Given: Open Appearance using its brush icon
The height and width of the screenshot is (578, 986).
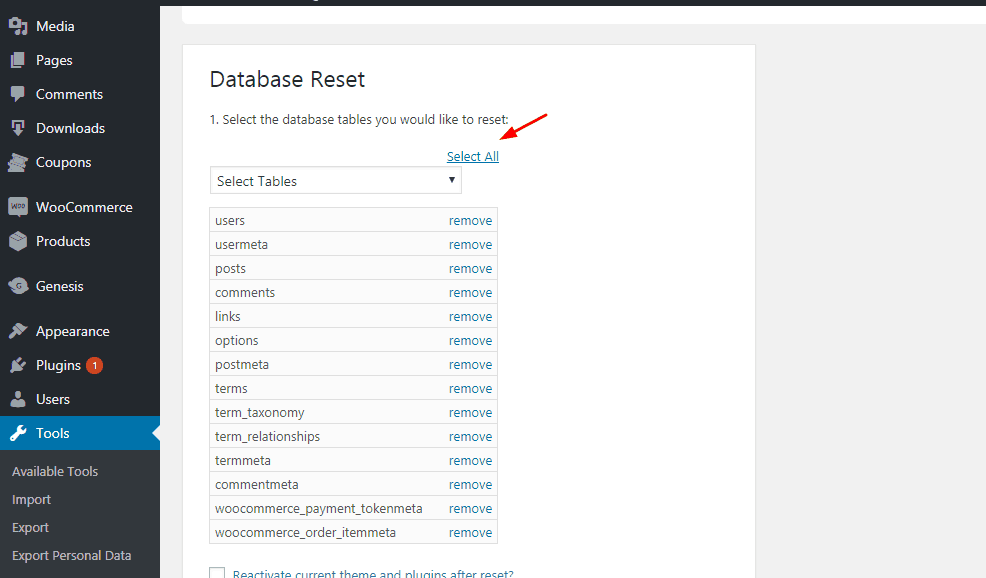Looking at the screenshot, I should click(18, 331).
